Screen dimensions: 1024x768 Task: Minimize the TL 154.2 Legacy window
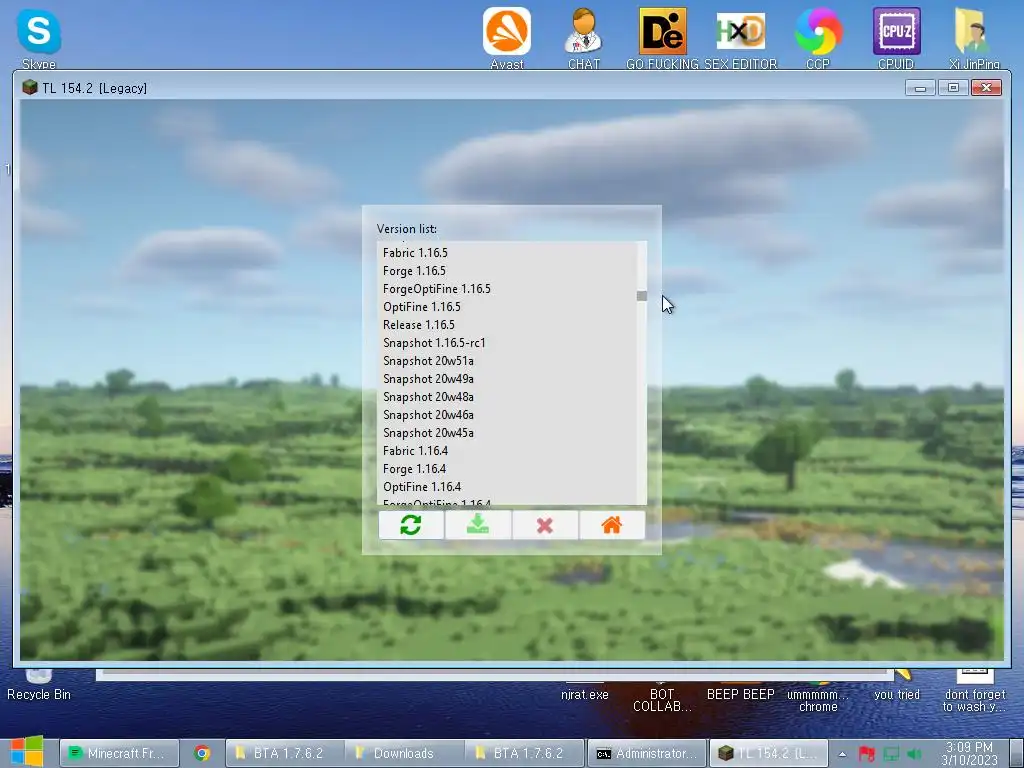[x=920, y=88]
